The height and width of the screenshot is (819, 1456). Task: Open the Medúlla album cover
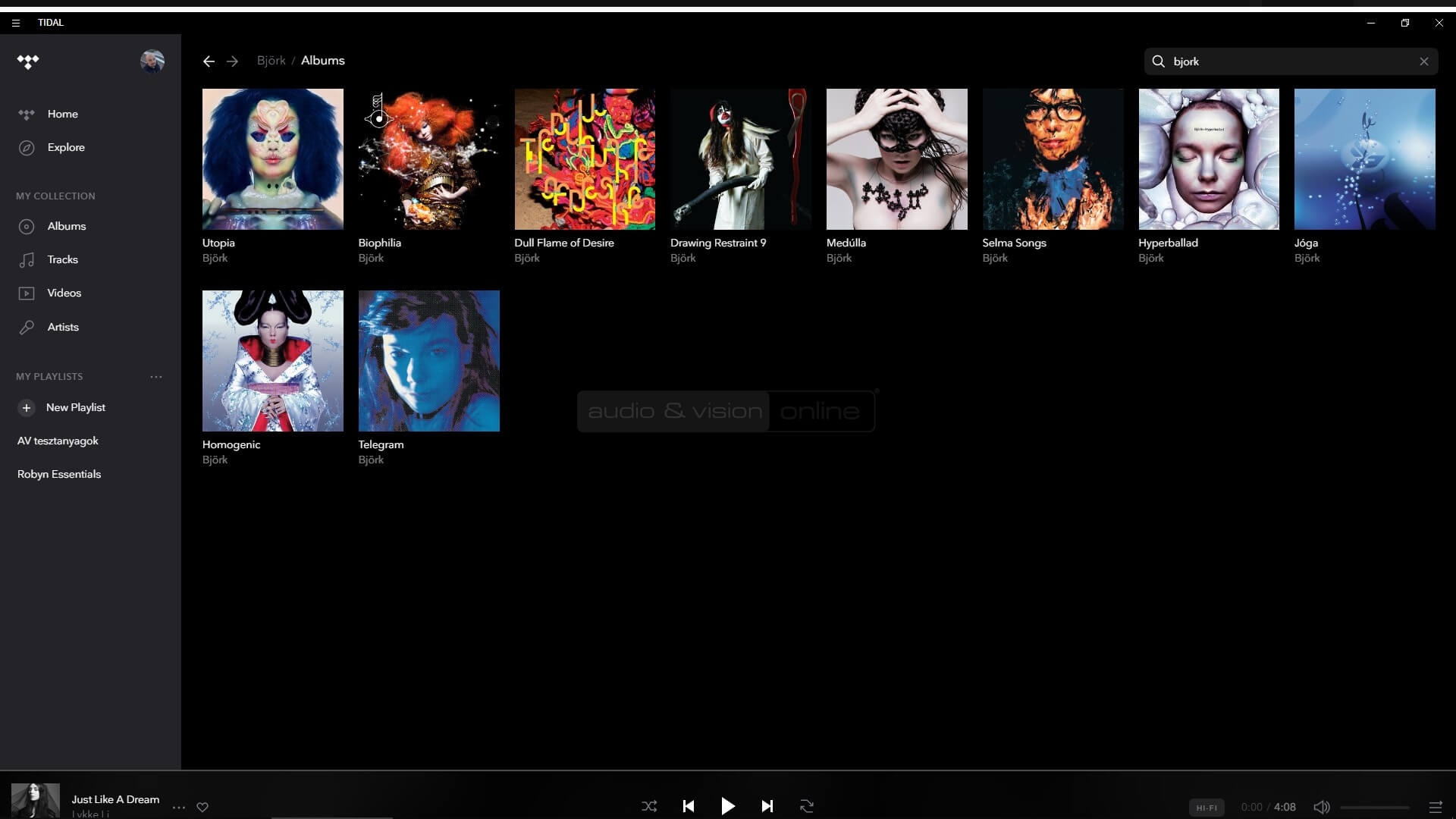click(x=896, y=159)
